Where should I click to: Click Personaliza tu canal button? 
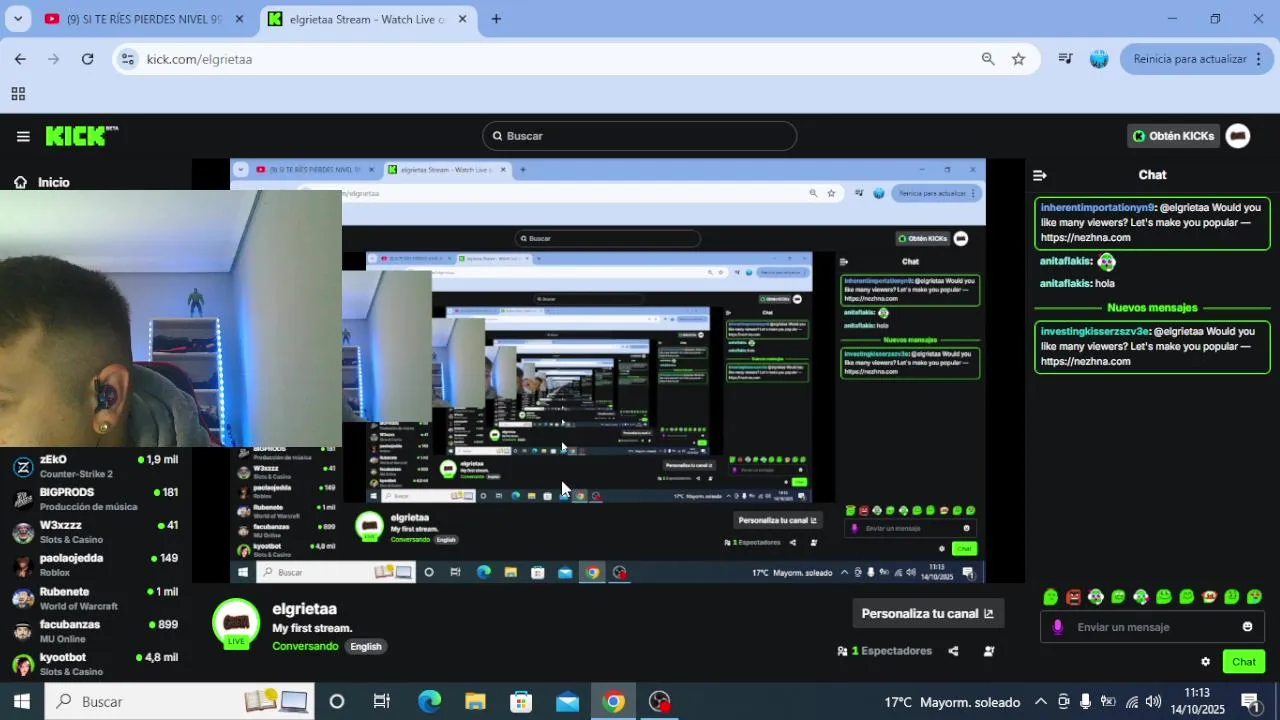point(927,614)
